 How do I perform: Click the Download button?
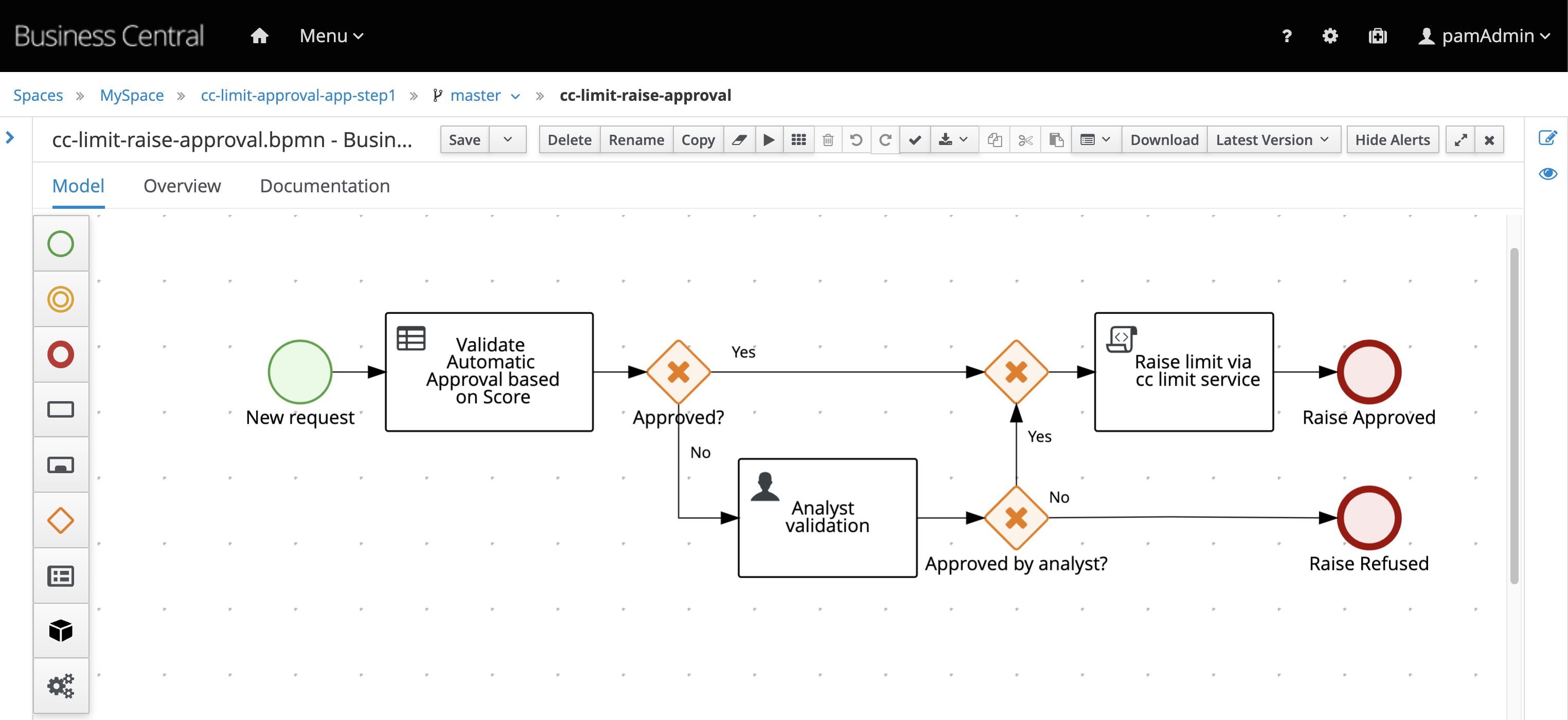click(x=1164, y=140)
